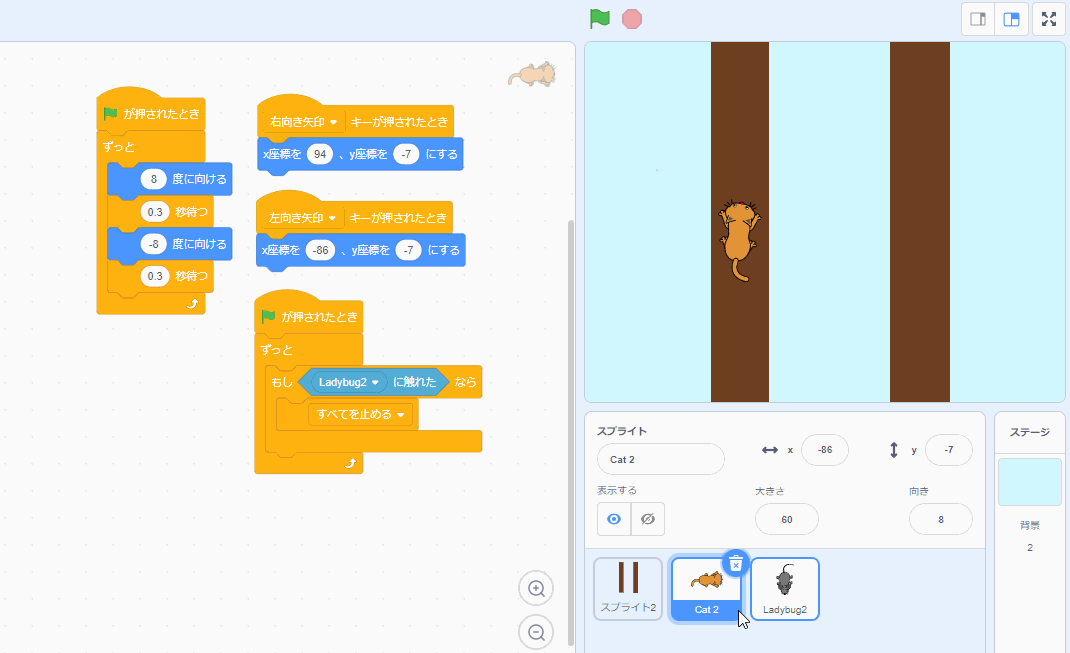Image resolution: width=1070 pixels, height=653 pixels.
Task: Open the 右向き矢印 key dropdown
Action: click(334, 122)
